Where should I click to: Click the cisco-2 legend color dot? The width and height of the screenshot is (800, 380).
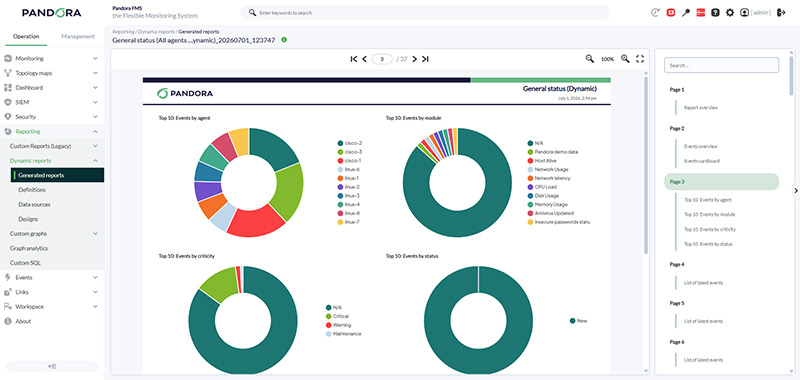click(339, 143)
